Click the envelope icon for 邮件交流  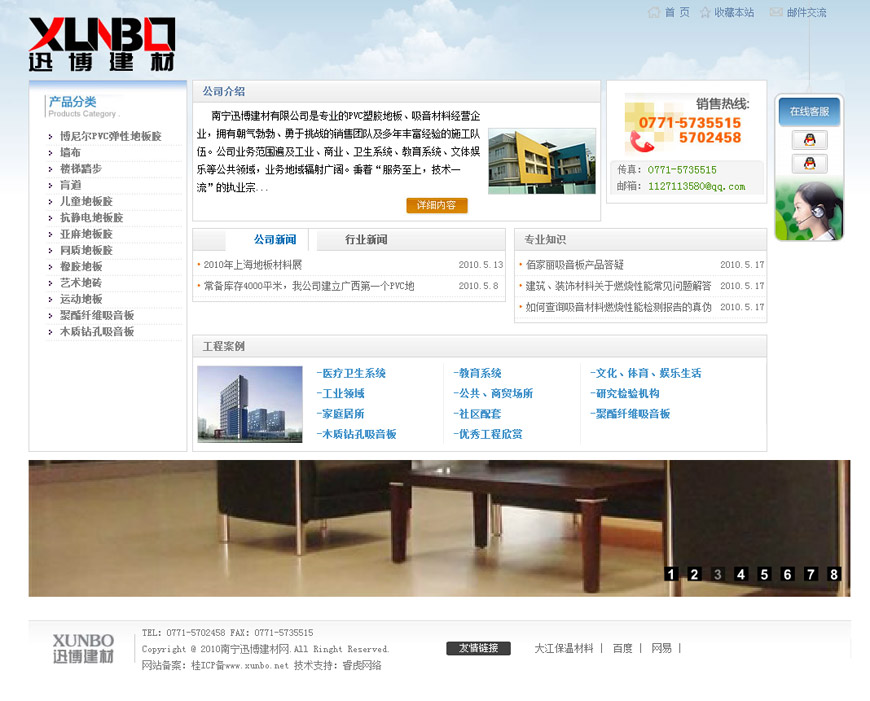tap(776, 13)
